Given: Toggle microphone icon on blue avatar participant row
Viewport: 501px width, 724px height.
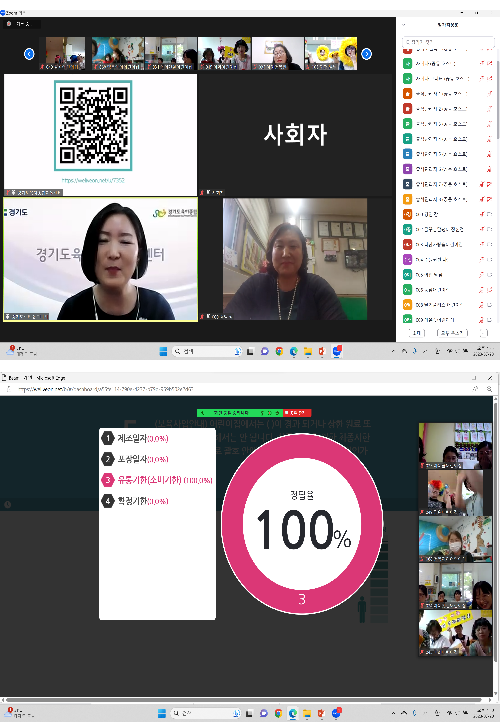Looking at the screenshot, I should [489, 154].
